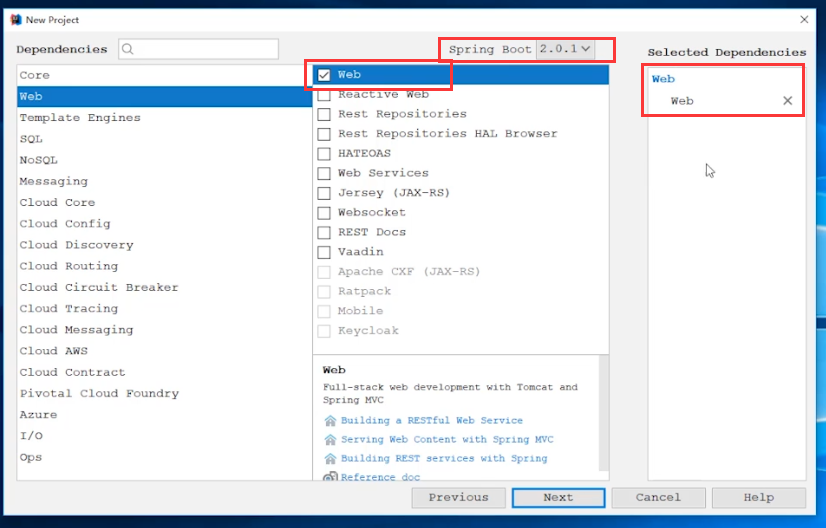Screen dimensions: 826x528
Task: Uncheck the Web dependency checkbox
Action: 324,75
